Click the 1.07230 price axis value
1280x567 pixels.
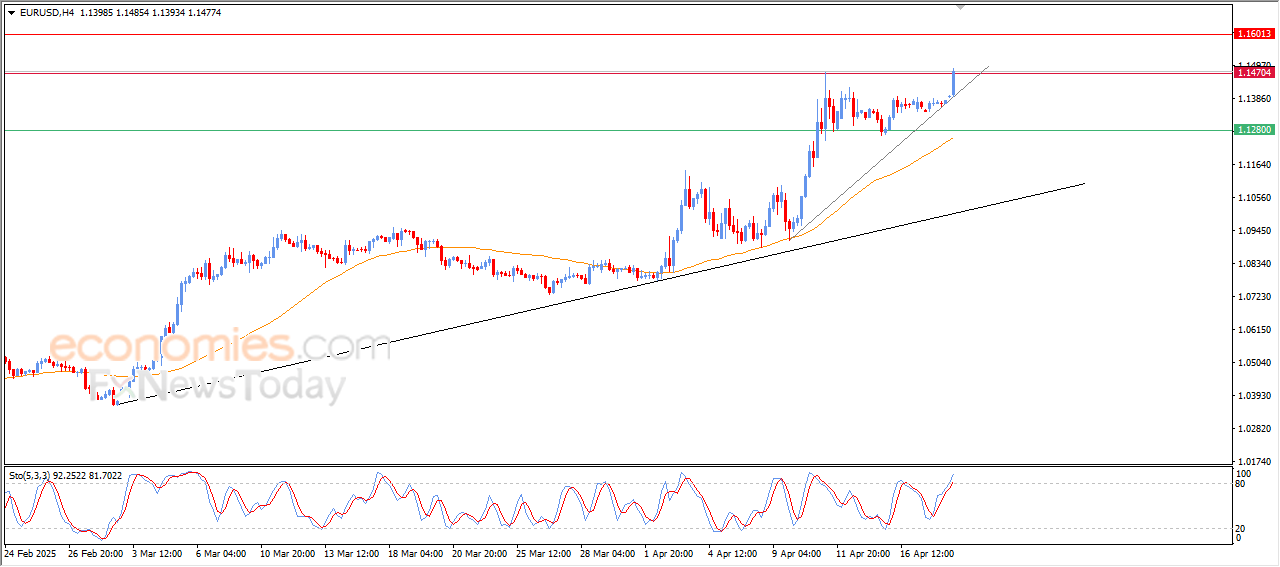(x=1255, y=296)
